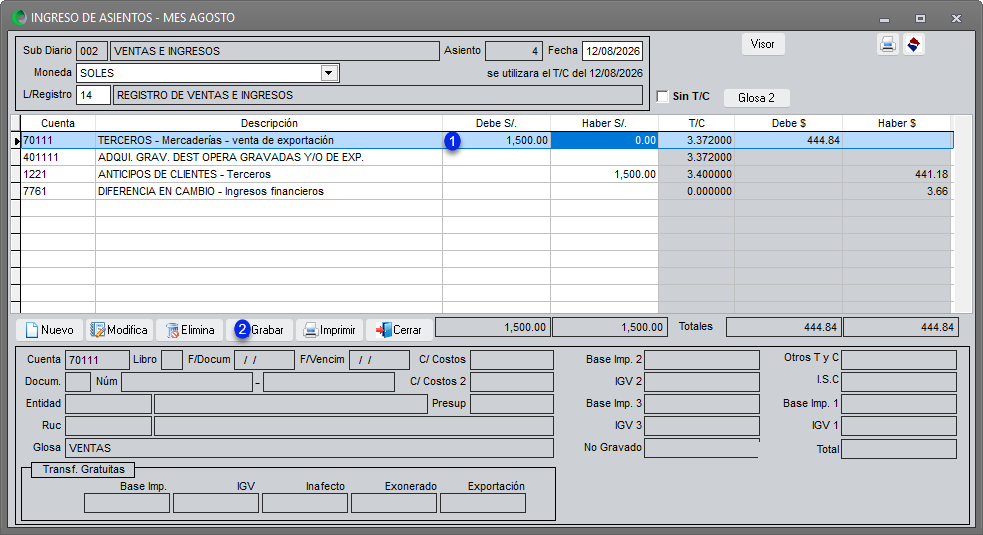Click the red-blue diamond icon
This screenshot has height=535, width=983.
coord(913,45)
